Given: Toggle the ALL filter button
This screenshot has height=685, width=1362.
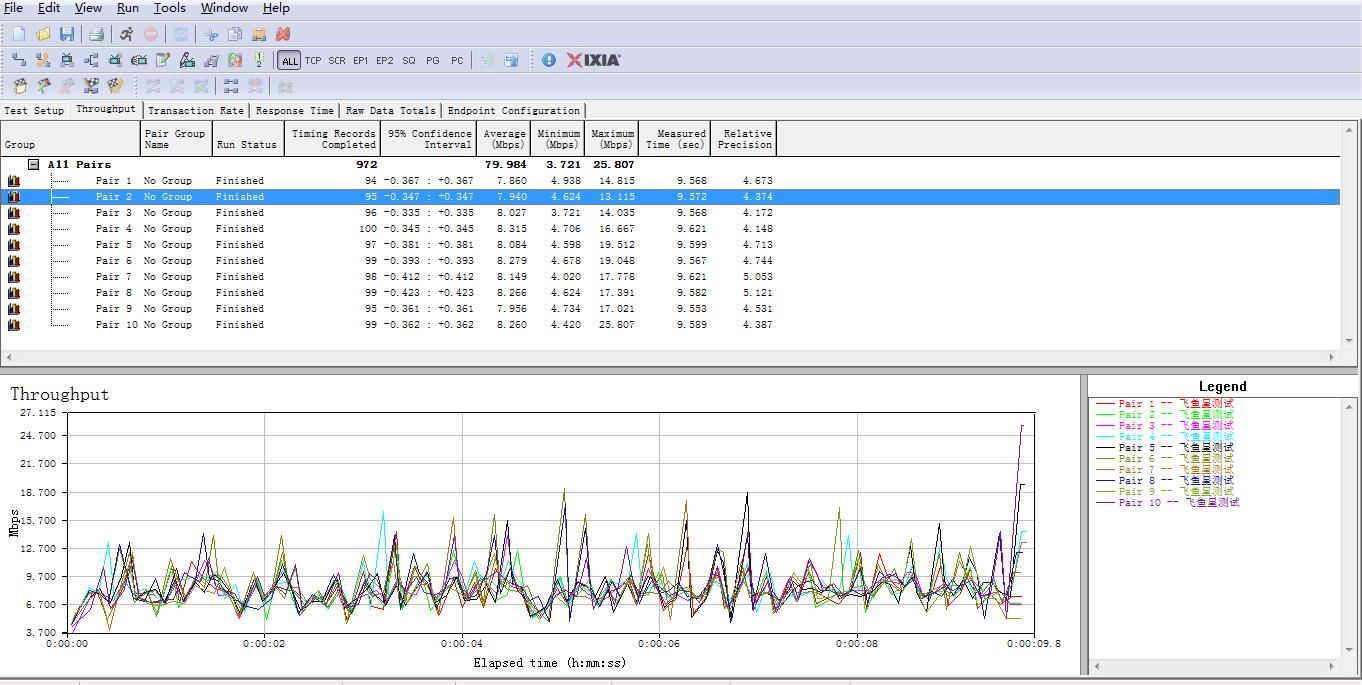Looking at the screenshot, I should (289, 61).
